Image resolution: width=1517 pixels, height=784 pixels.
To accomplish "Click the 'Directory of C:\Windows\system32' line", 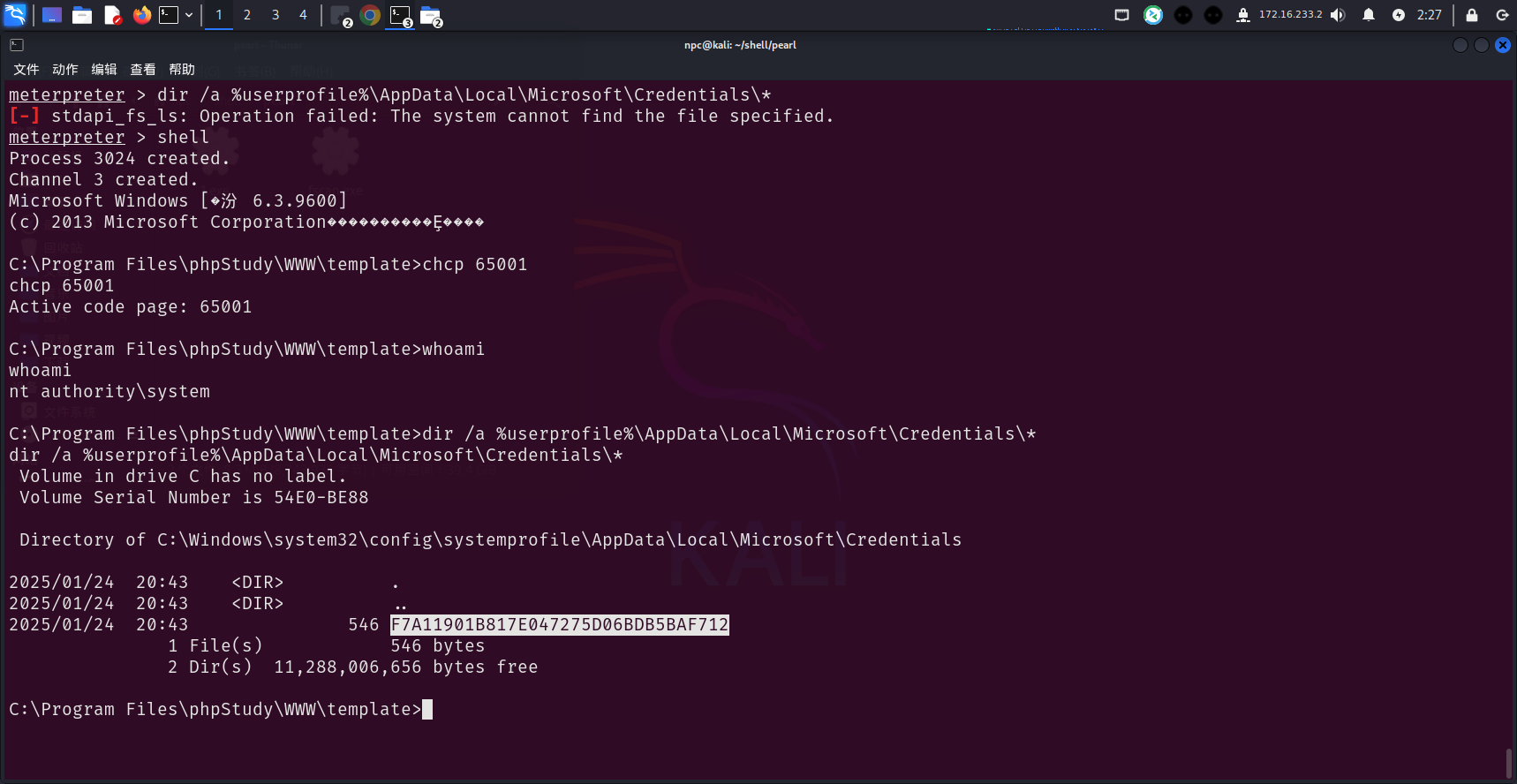I will pos(491,540).
